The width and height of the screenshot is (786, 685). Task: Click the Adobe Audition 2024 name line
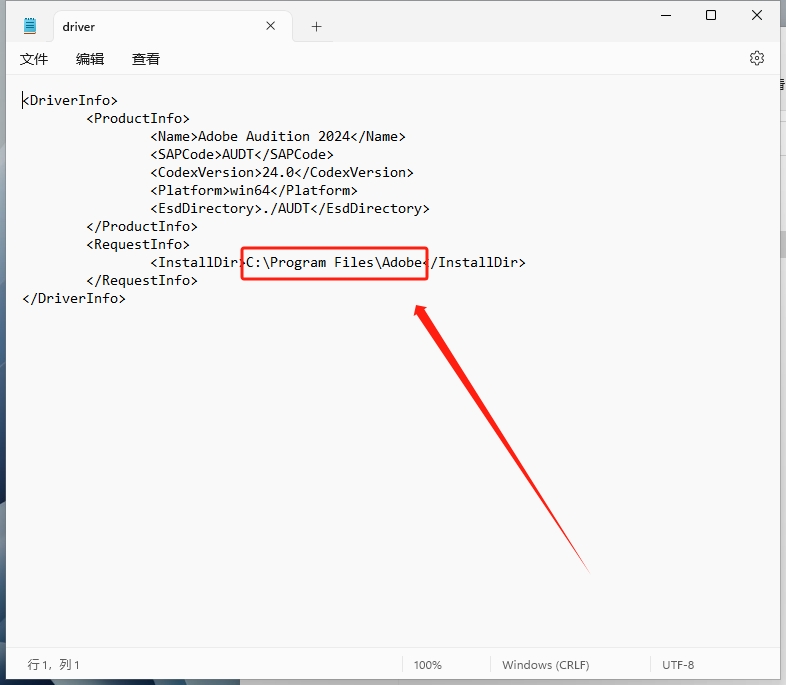point(278,136)
